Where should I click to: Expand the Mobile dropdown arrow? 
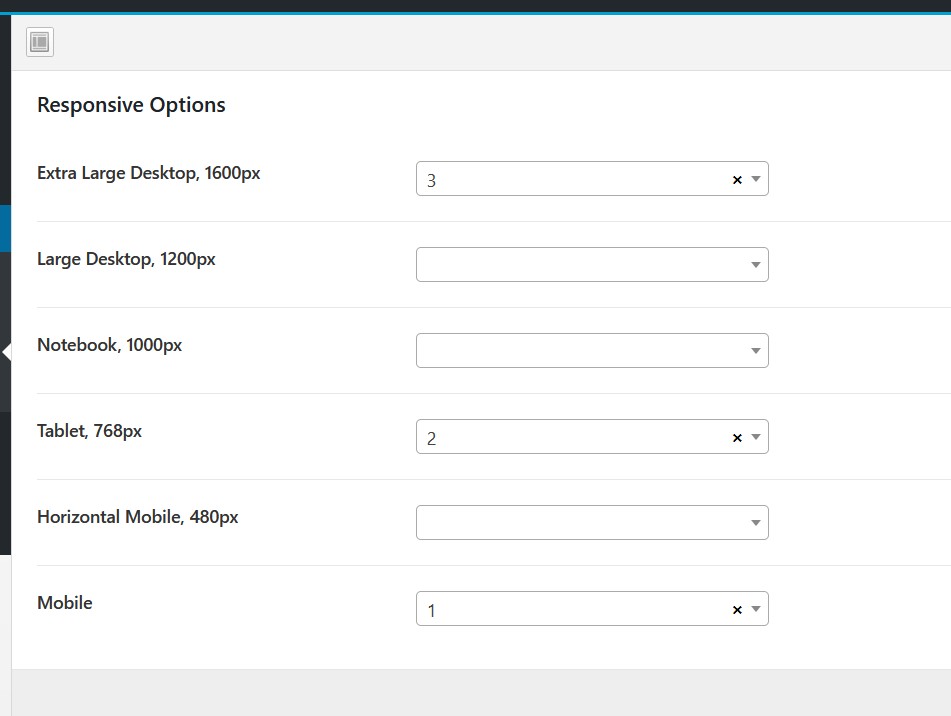click(x=756, y=609)
